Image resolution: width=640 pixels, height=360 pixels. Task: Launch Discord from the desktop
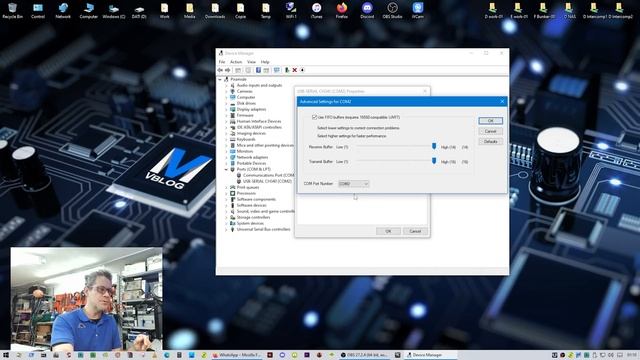pyautogui.click(x=367, y=11)
